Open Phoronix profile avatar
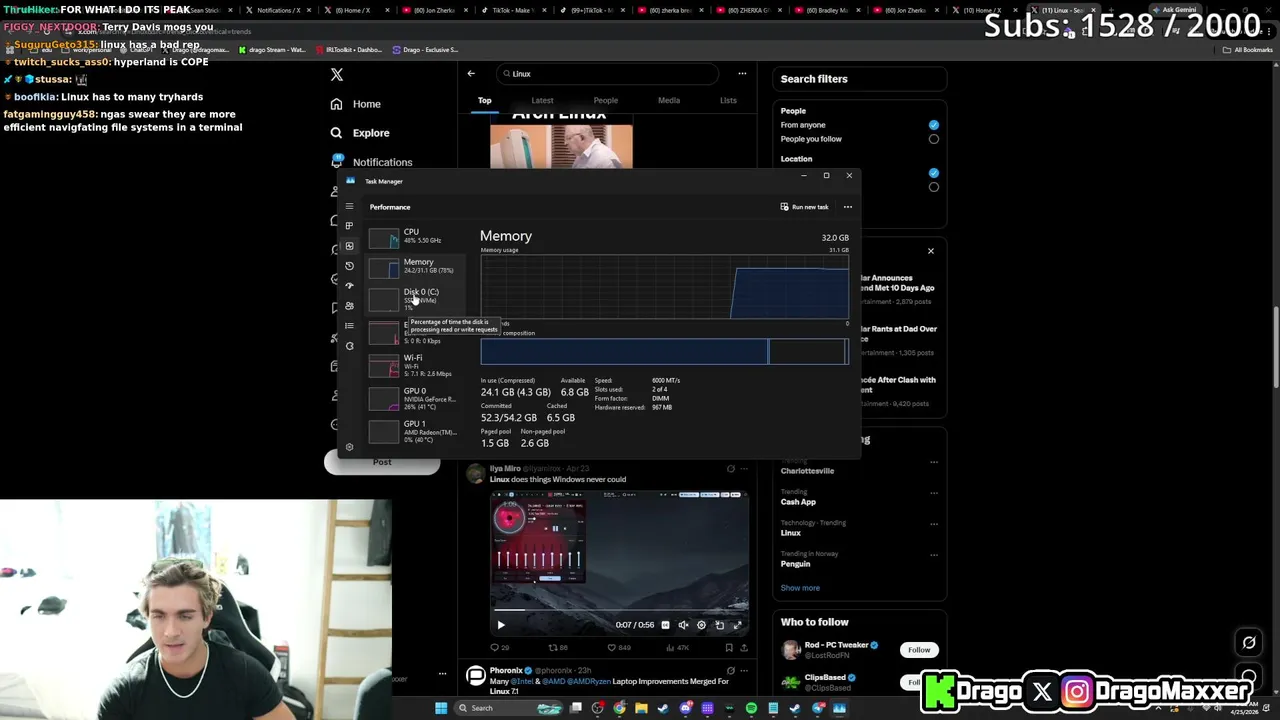Screen dimensions: 1280x720 [476, 676]
